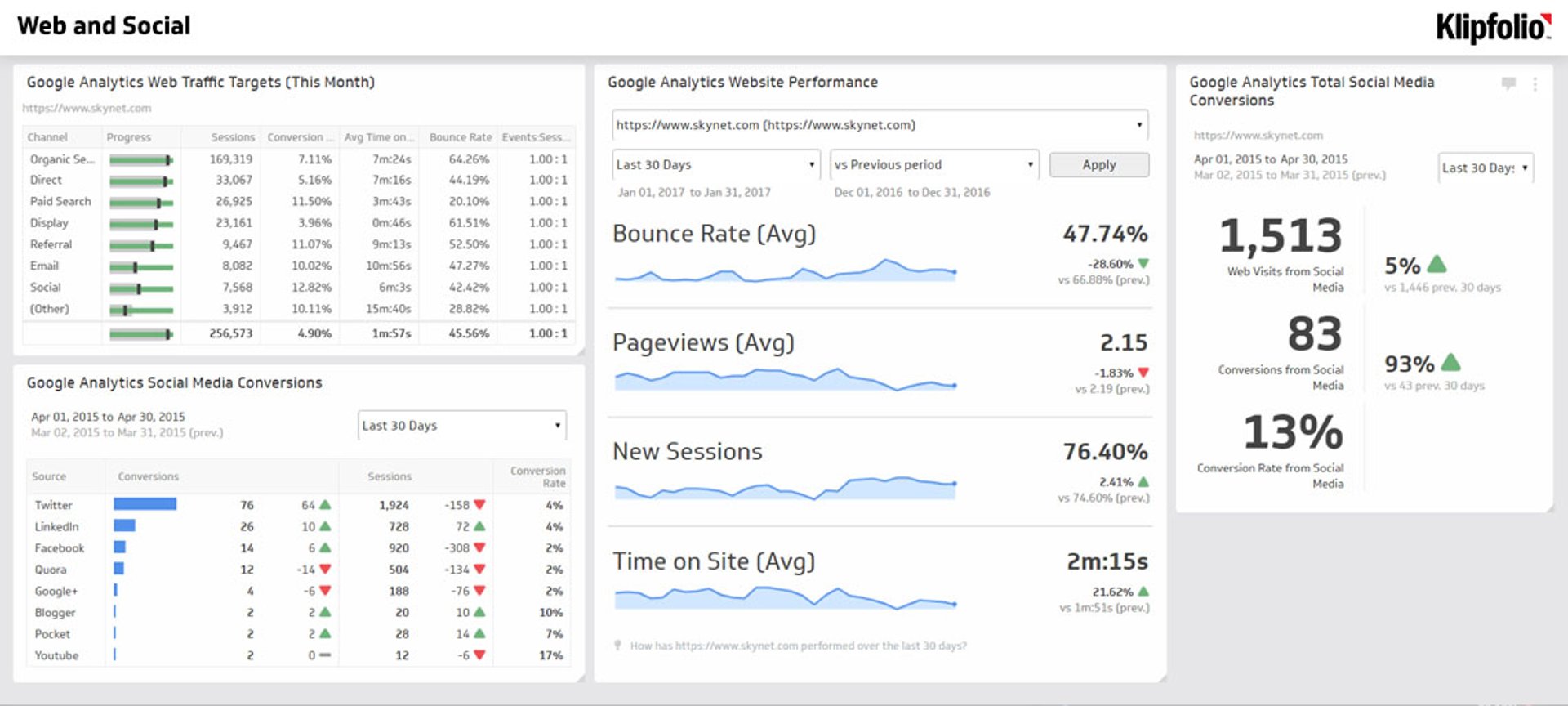Expand the 'vs Previous period' comparison dropdown

933,164
